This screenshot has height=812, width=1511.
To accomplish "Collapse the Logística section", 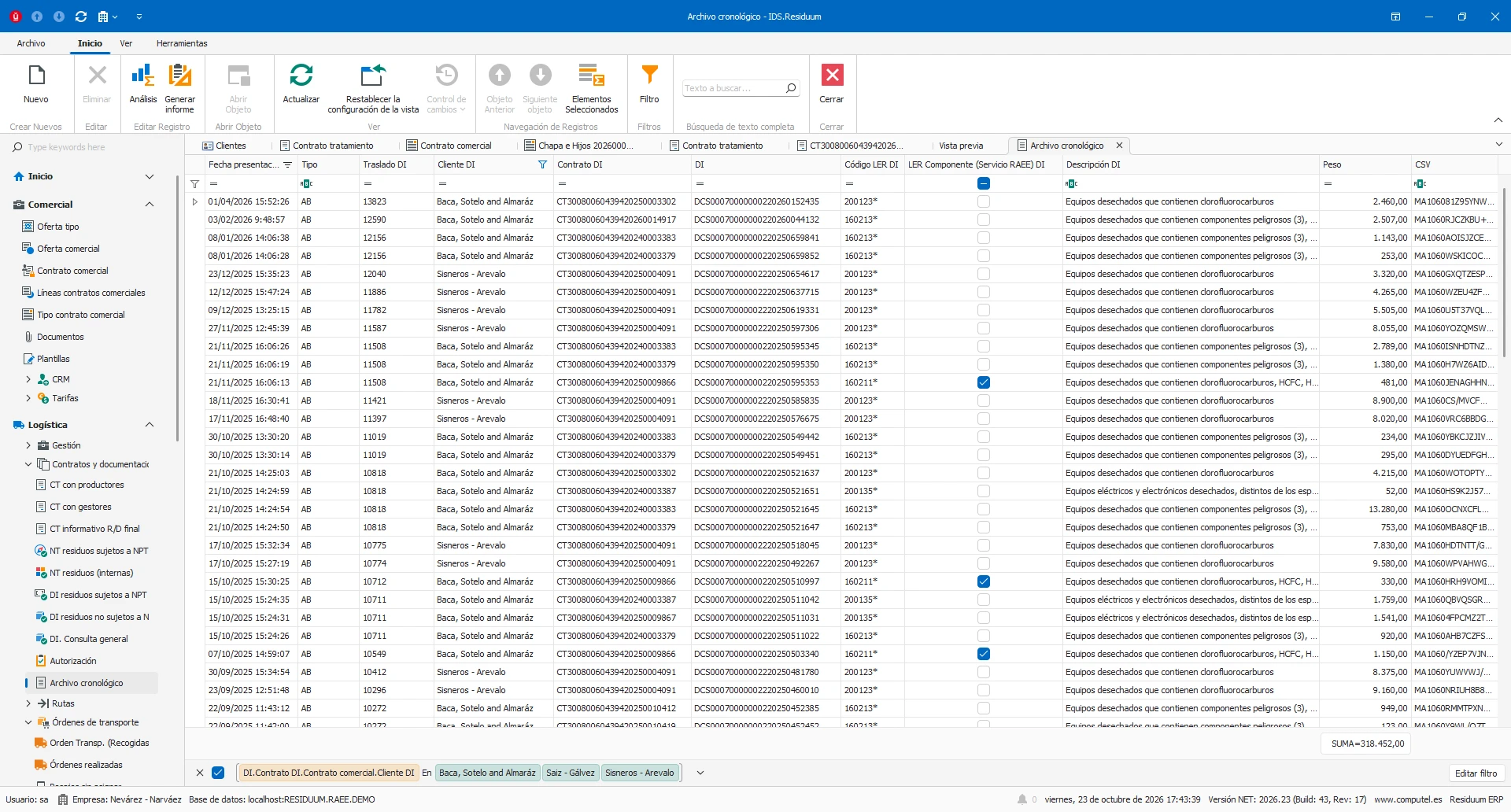I will (x=150, y=425).
